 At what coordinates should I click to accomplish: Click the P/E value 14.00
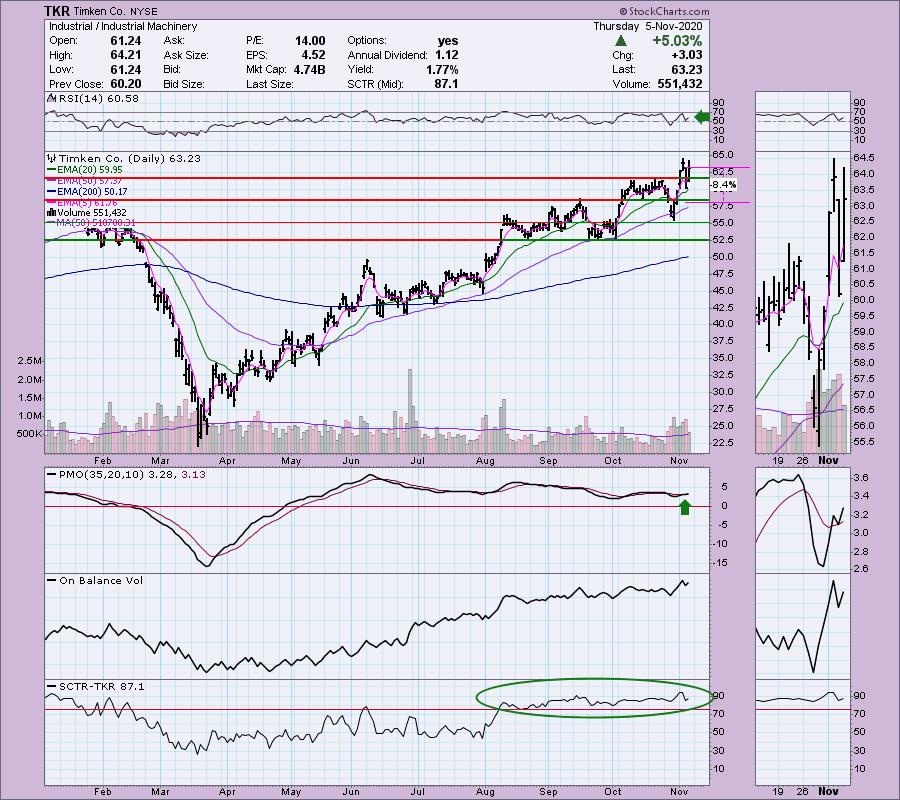click(310, 41)
